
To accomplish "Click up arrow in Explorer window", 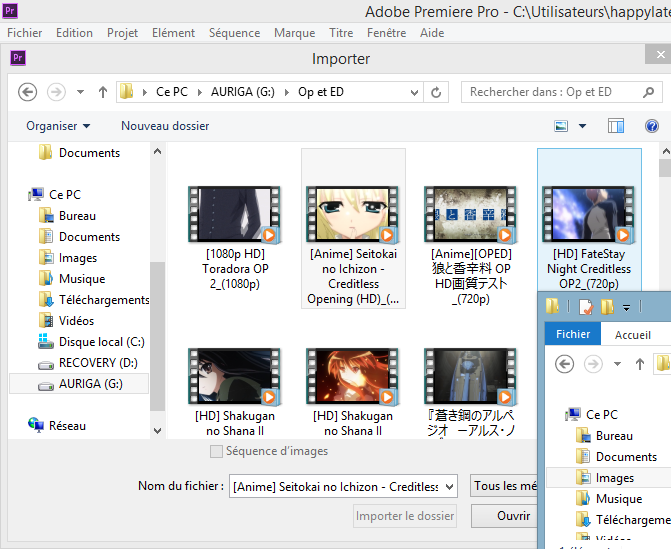I will click(x=640, y=364).
